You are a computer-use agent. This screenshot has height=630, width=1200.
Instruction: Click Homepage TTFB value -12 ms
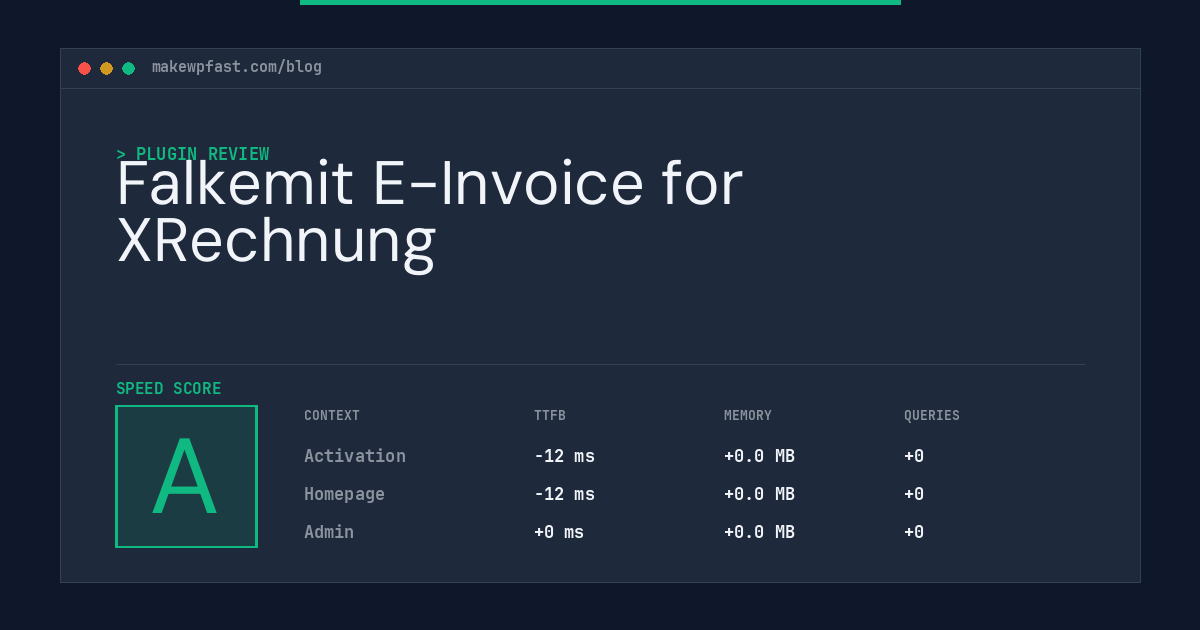point(564,494)
